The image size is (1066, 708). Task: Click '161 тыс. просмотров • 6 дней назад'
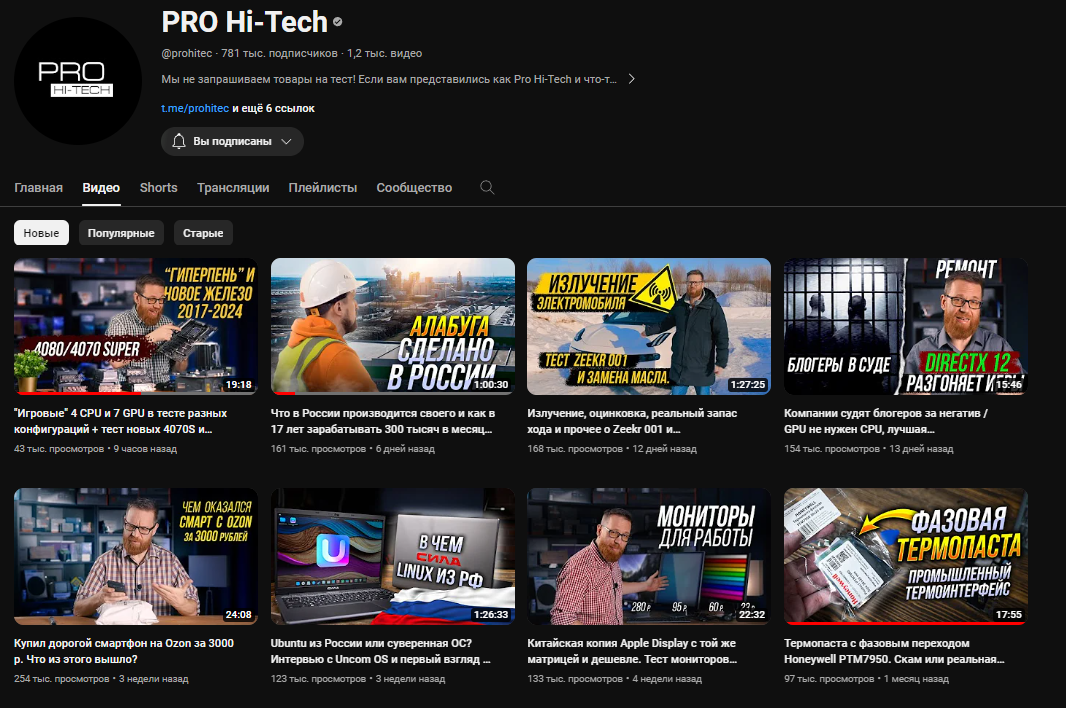pyautogui.click(x=353, y=449)
